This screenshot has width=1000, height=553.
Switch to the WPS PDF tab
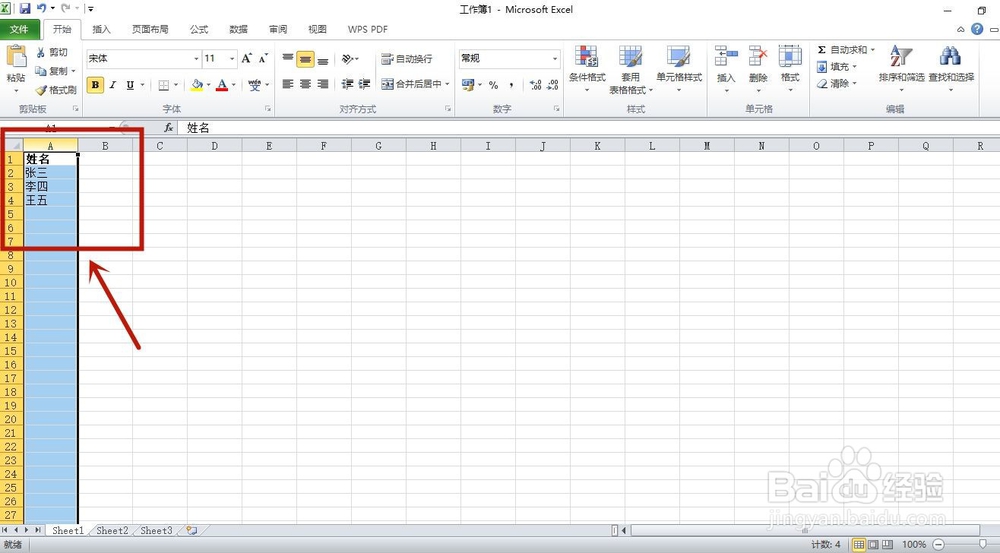[367, 29]
